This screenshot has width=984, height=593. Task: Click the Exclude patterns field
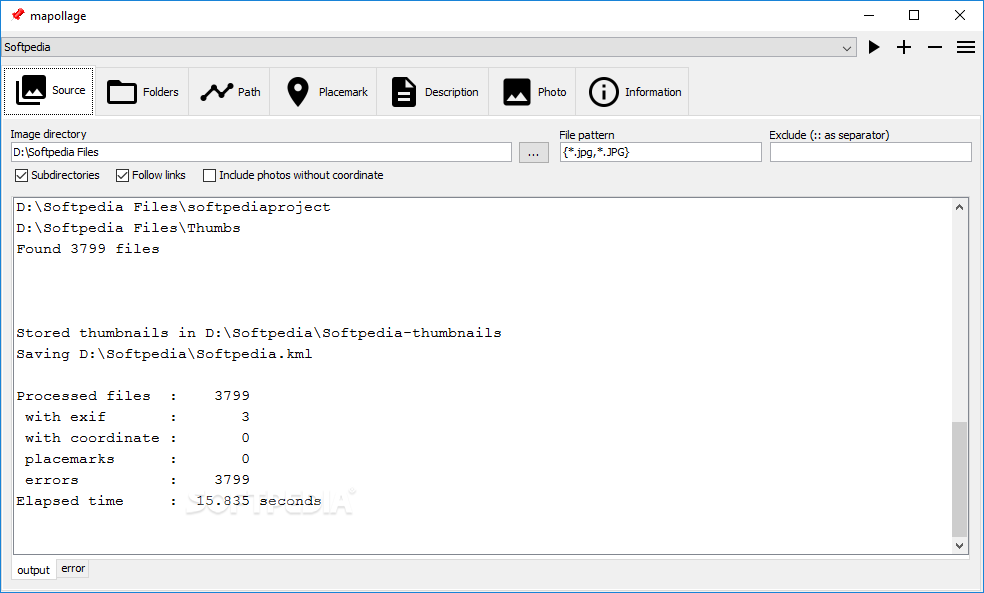tap(870, 152)
